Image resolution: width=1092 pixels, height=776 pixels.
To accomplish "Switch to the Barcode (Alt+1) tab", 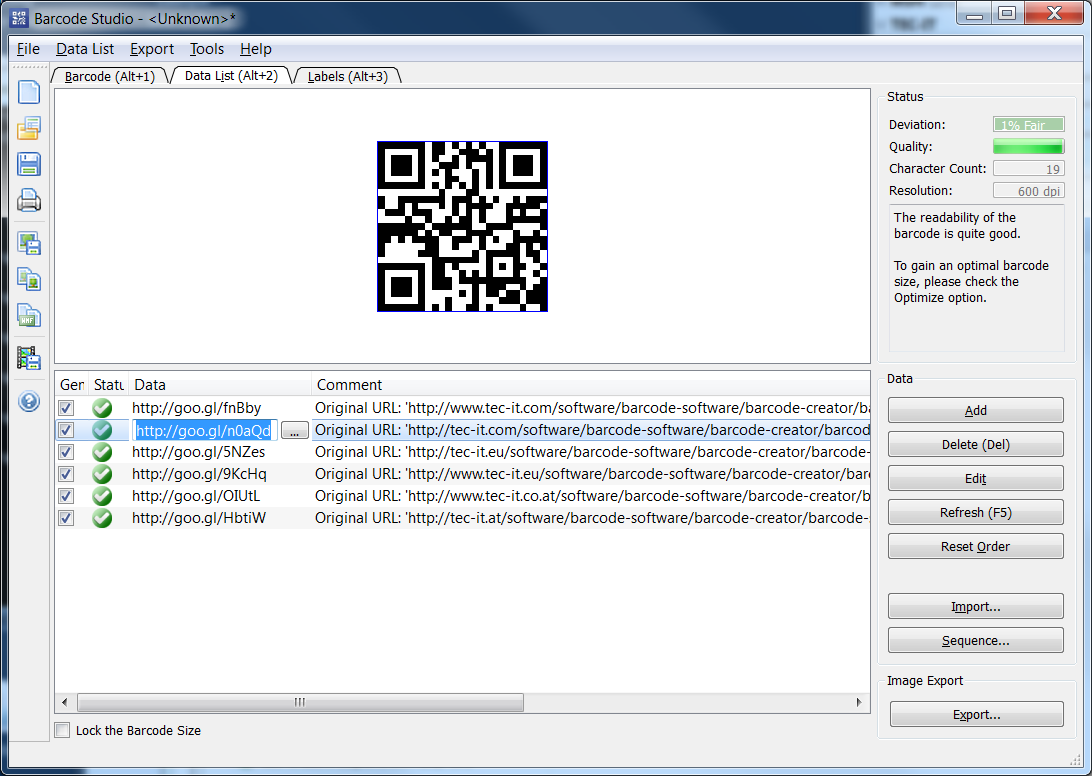I will coord(110,76).
